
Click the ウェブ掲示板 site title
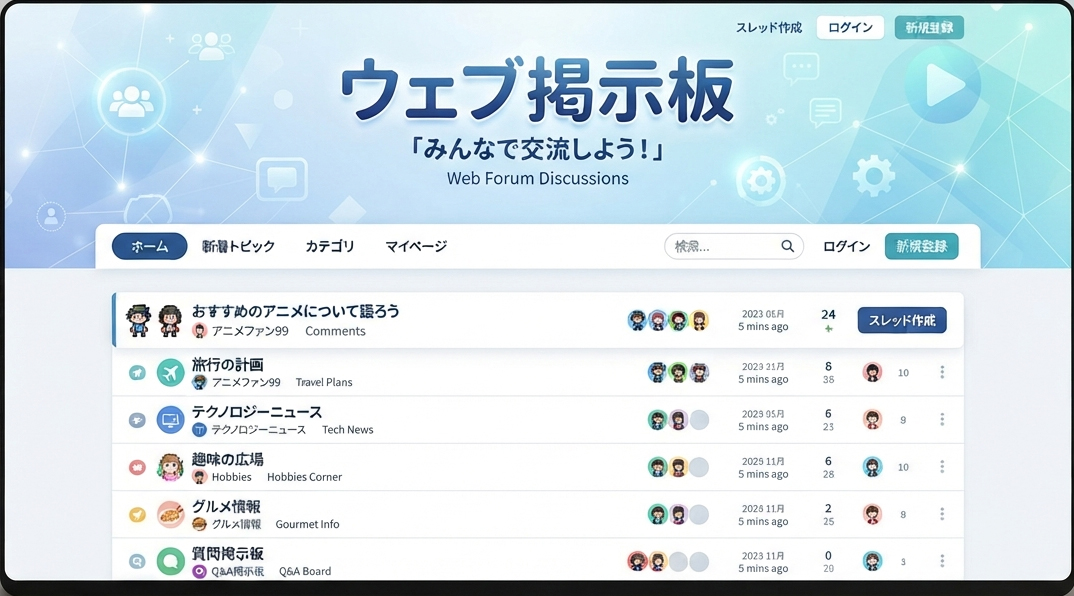coord(537,90)
